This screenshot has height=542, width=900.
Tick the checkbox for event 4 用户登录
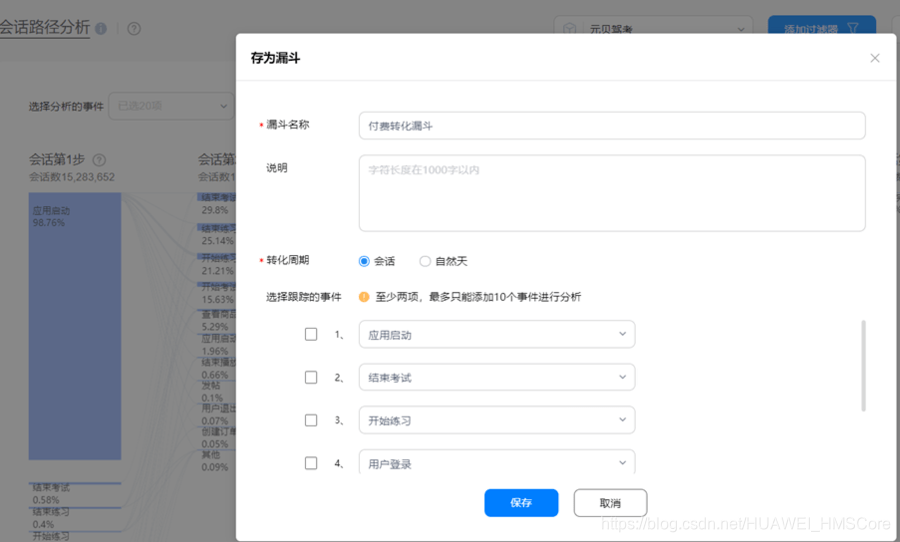coord(311,463)
